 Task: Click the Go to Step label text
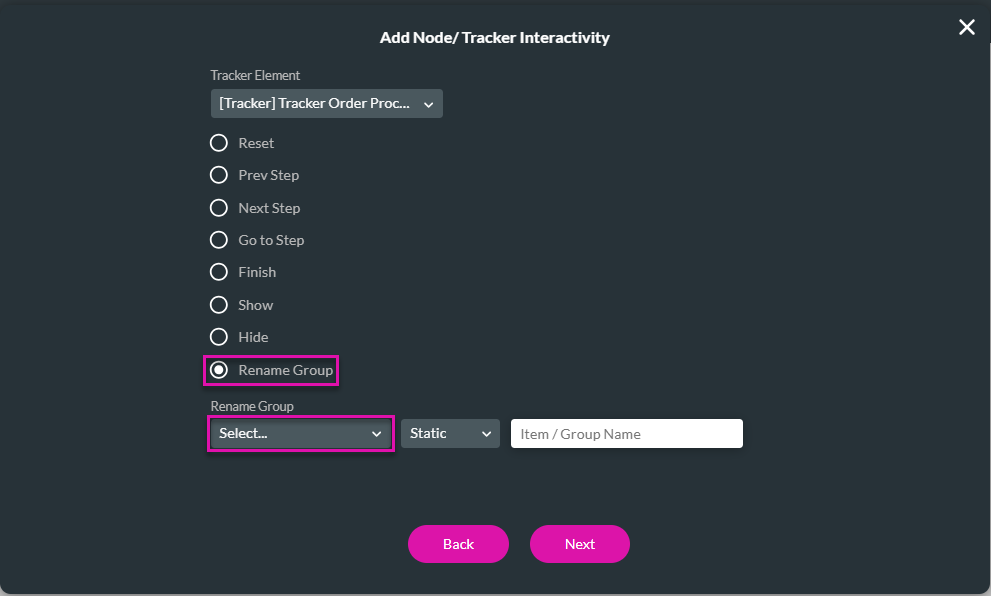click(x=271, y=240)
